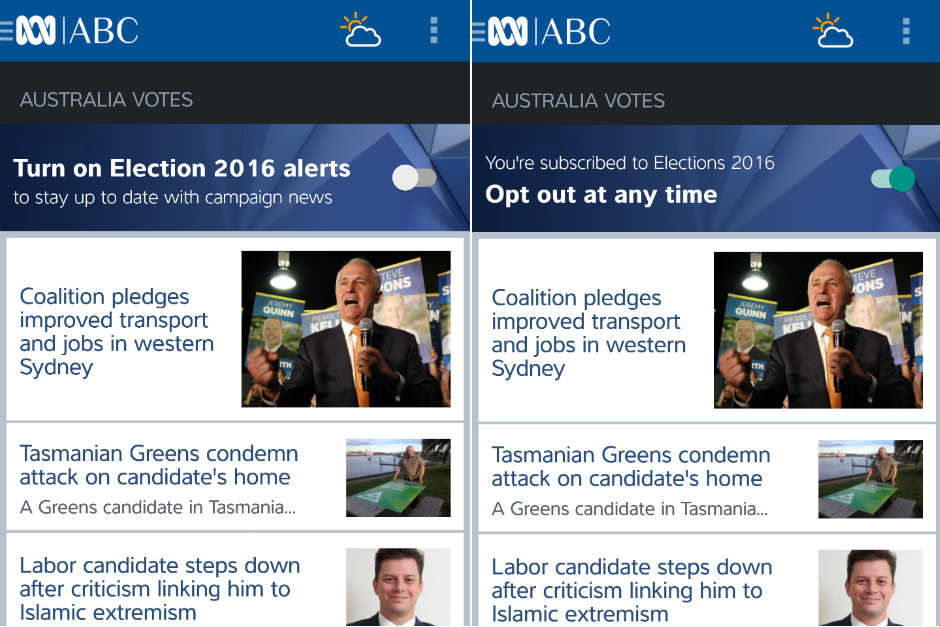Read the Tasmanian Greens candidate attack story
This screenshot has height=627, width=940.
pos(158,466)
